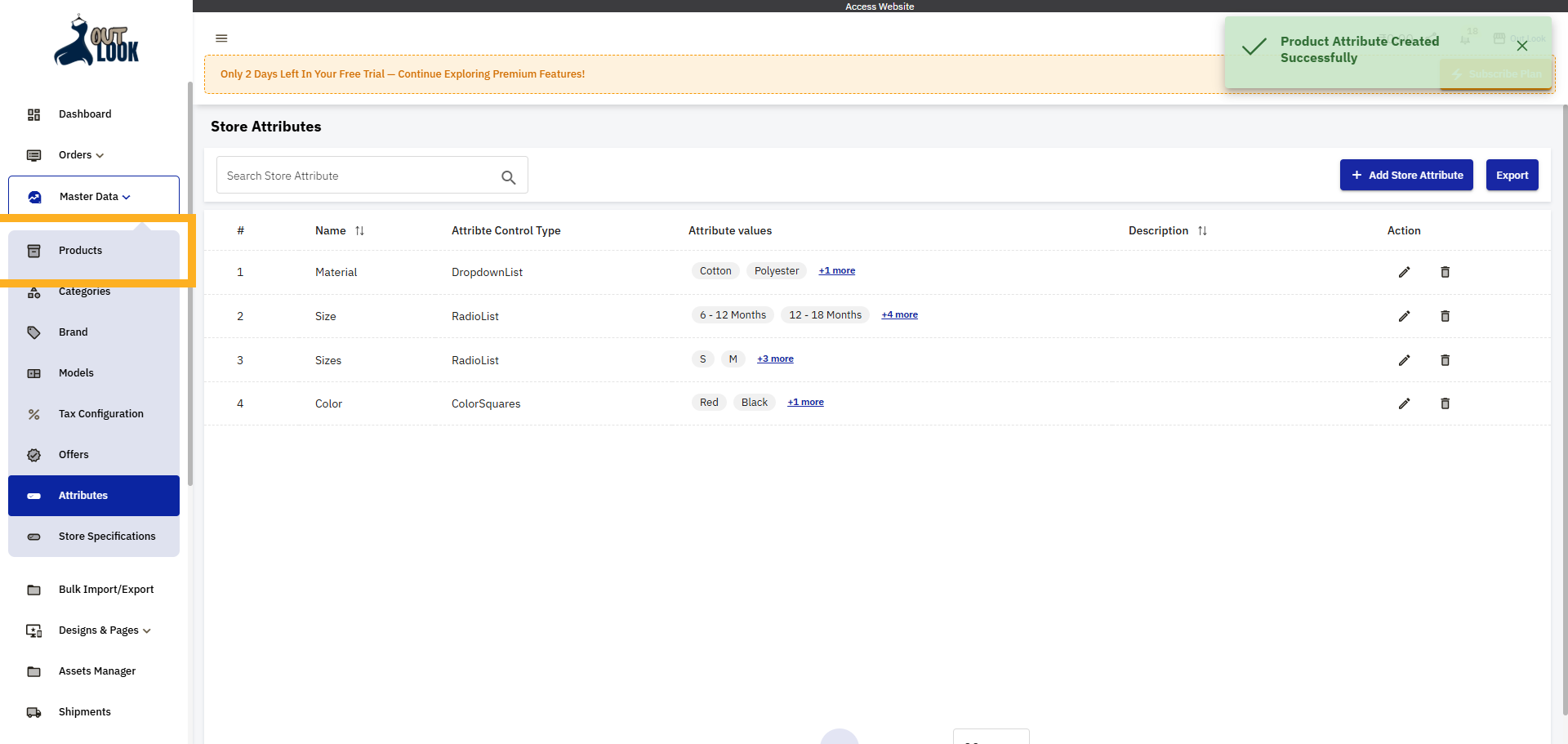
Task: Select the Categories icon in sidebar
Action: (33, 292)
